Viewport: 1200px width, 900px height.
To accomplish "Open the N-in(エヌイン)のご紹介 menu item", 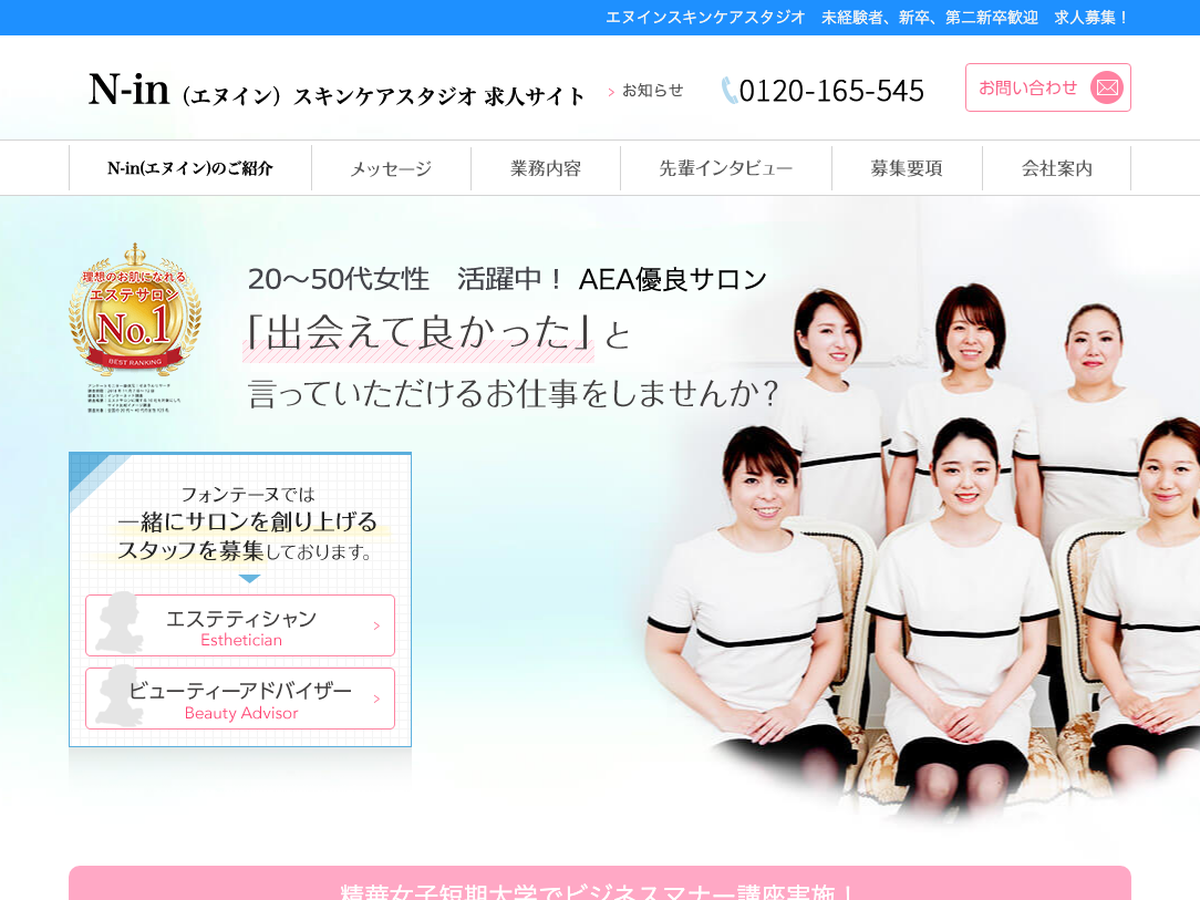I will [190, 168].
